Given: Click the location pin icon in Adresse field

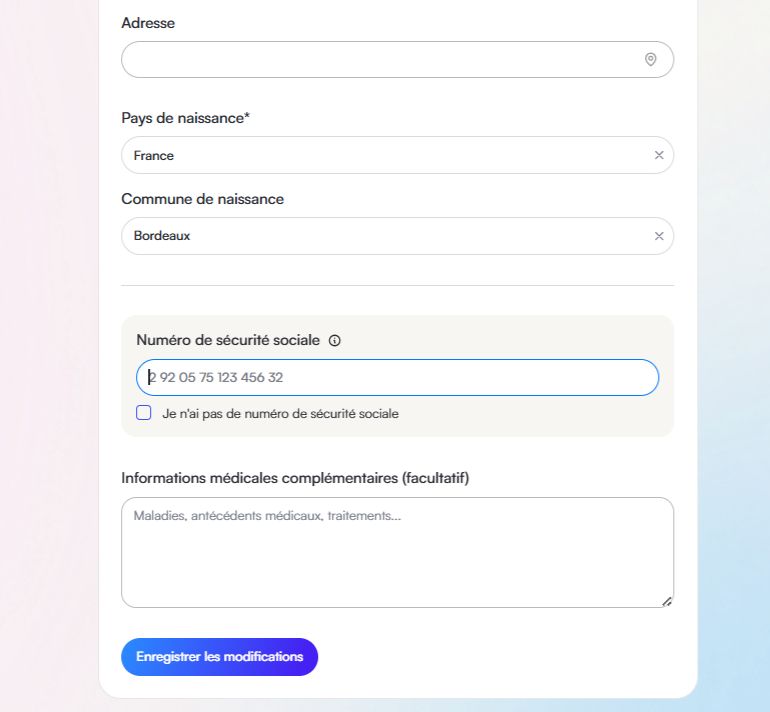Looking at the screenshot, I should (650, 59).
